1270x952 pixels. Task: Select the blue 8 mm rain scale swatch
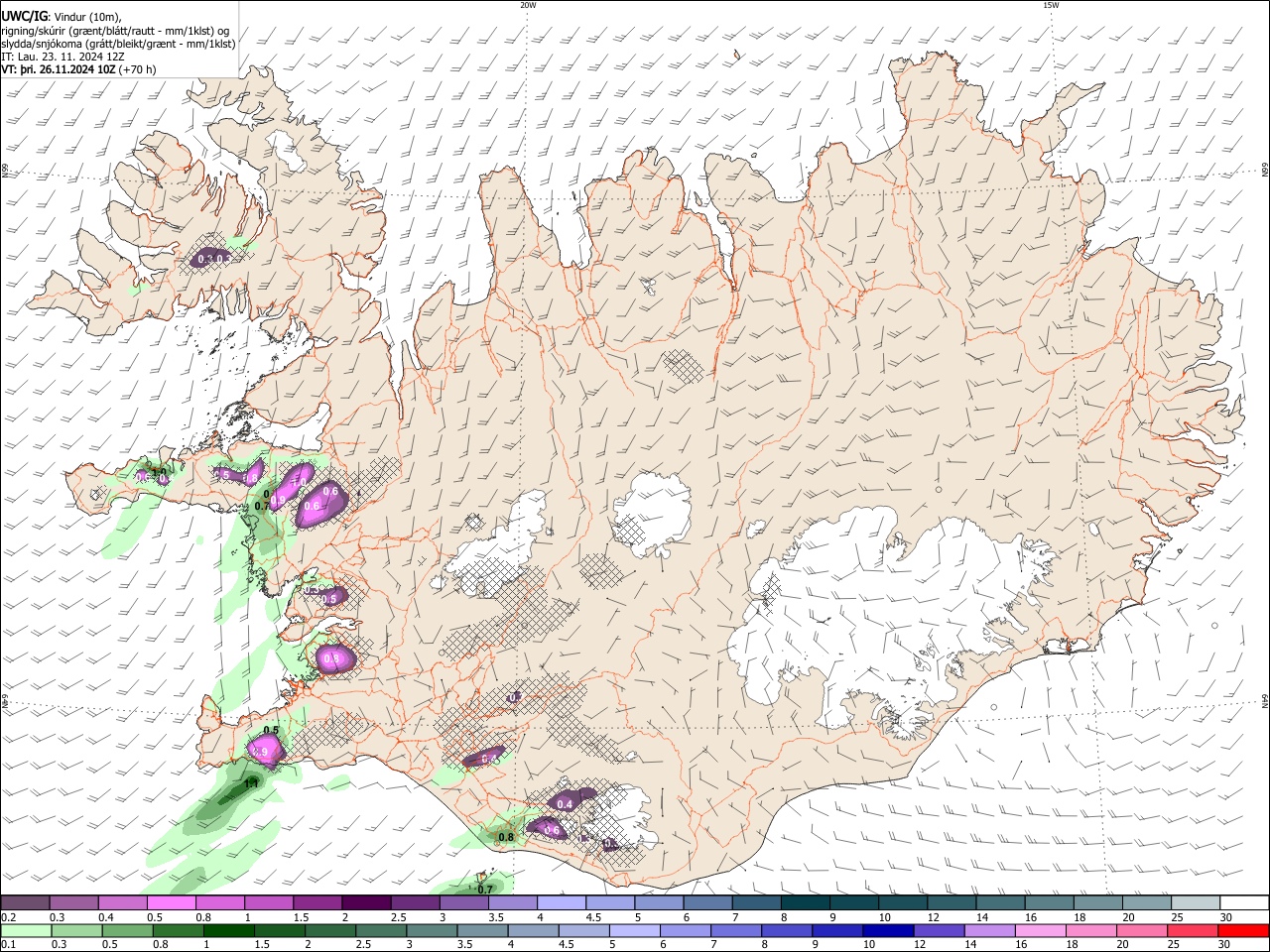point(787,930)
